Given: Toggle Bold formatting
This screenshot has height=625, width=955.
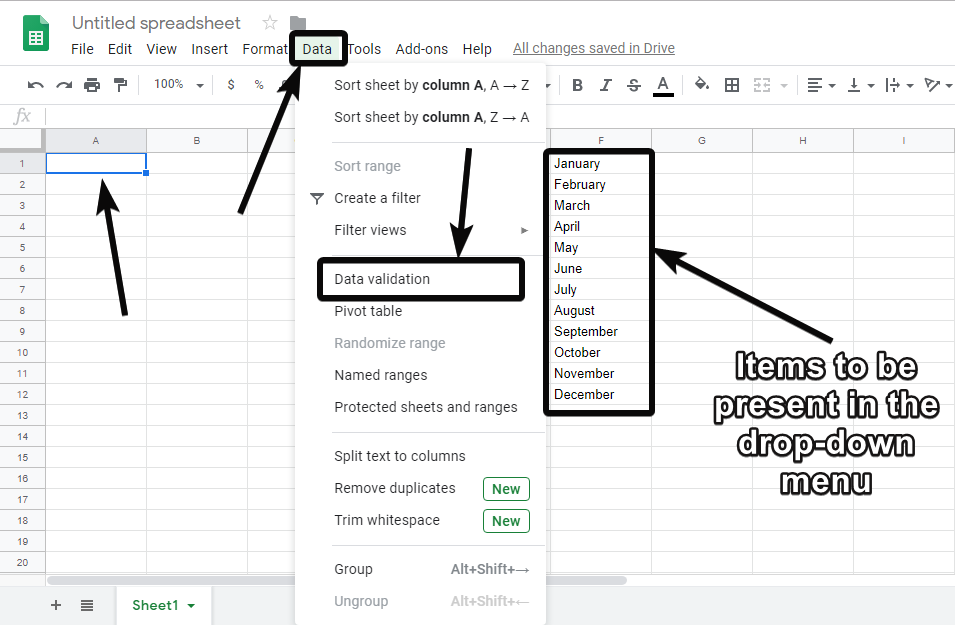Looking at the screenshot, I should point(577,85).
